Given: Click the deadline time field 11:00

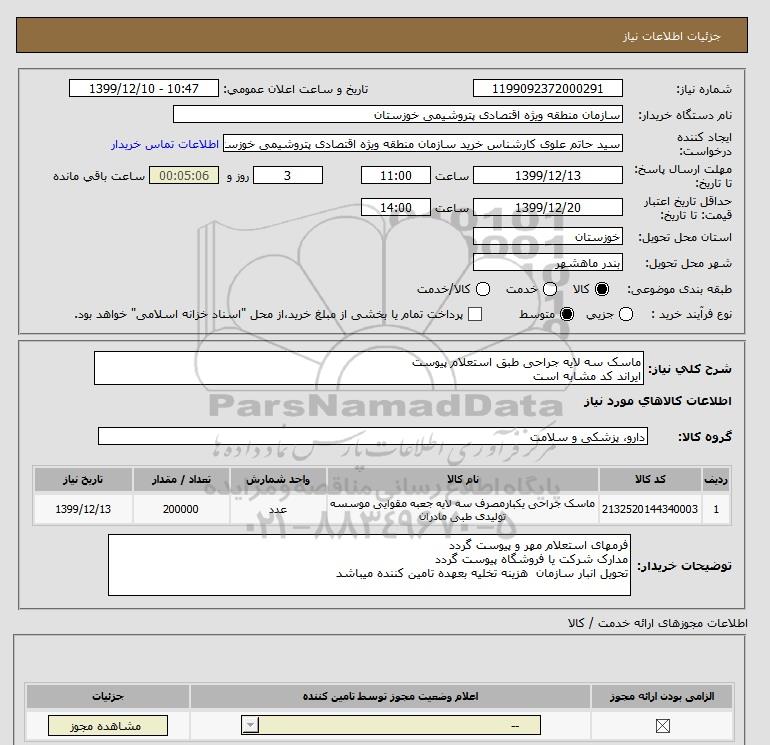Looking at the screenshot, I should pos(396,175).
